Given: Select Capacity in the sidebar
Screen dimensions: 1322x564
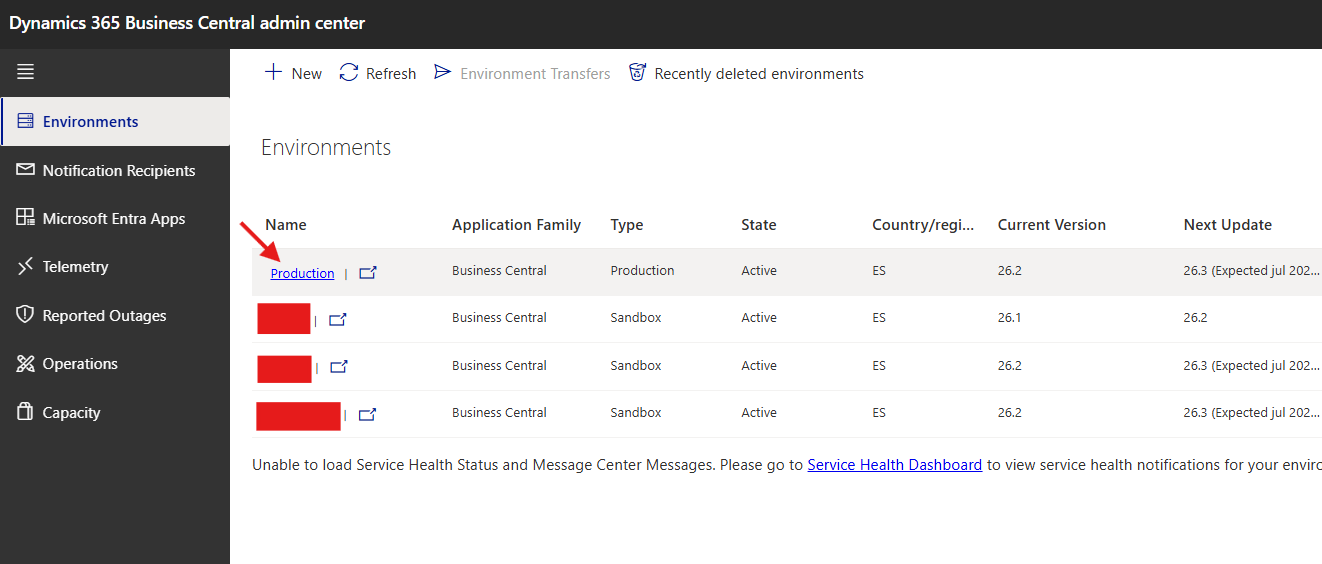Looking at the screenshot, I should [115, 412].
